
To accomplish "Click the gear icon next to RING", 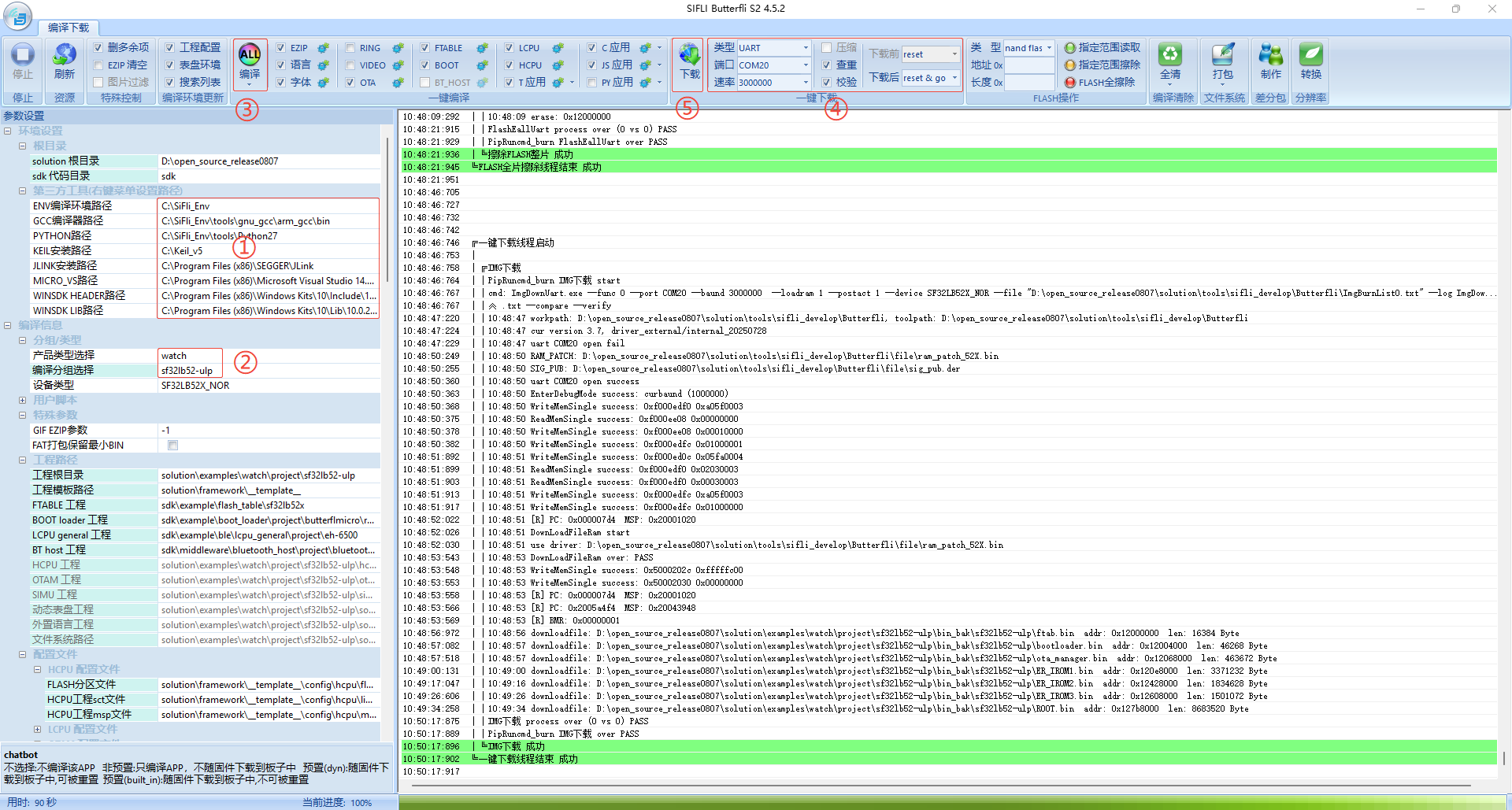I will click(398, 48).
